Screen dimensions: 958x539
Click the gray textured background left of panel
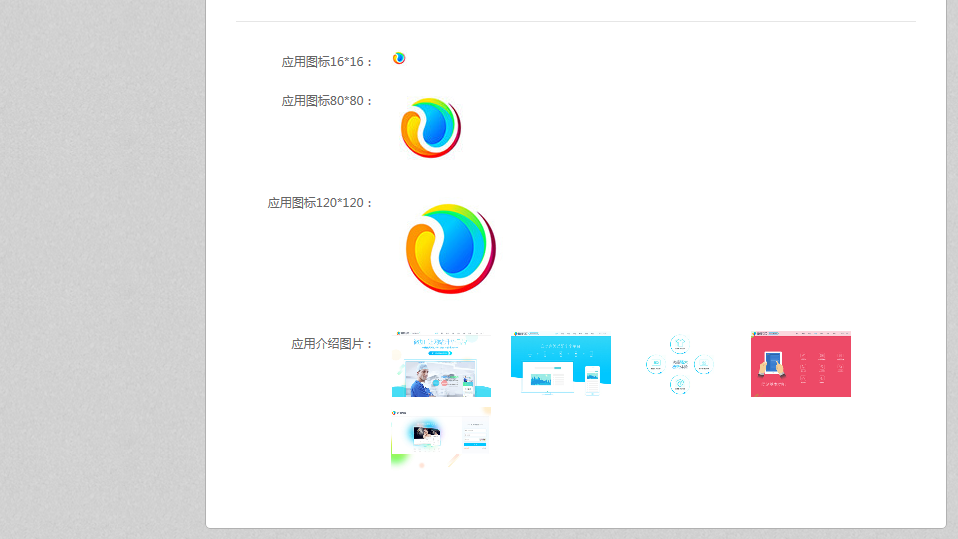click(100, 270)
